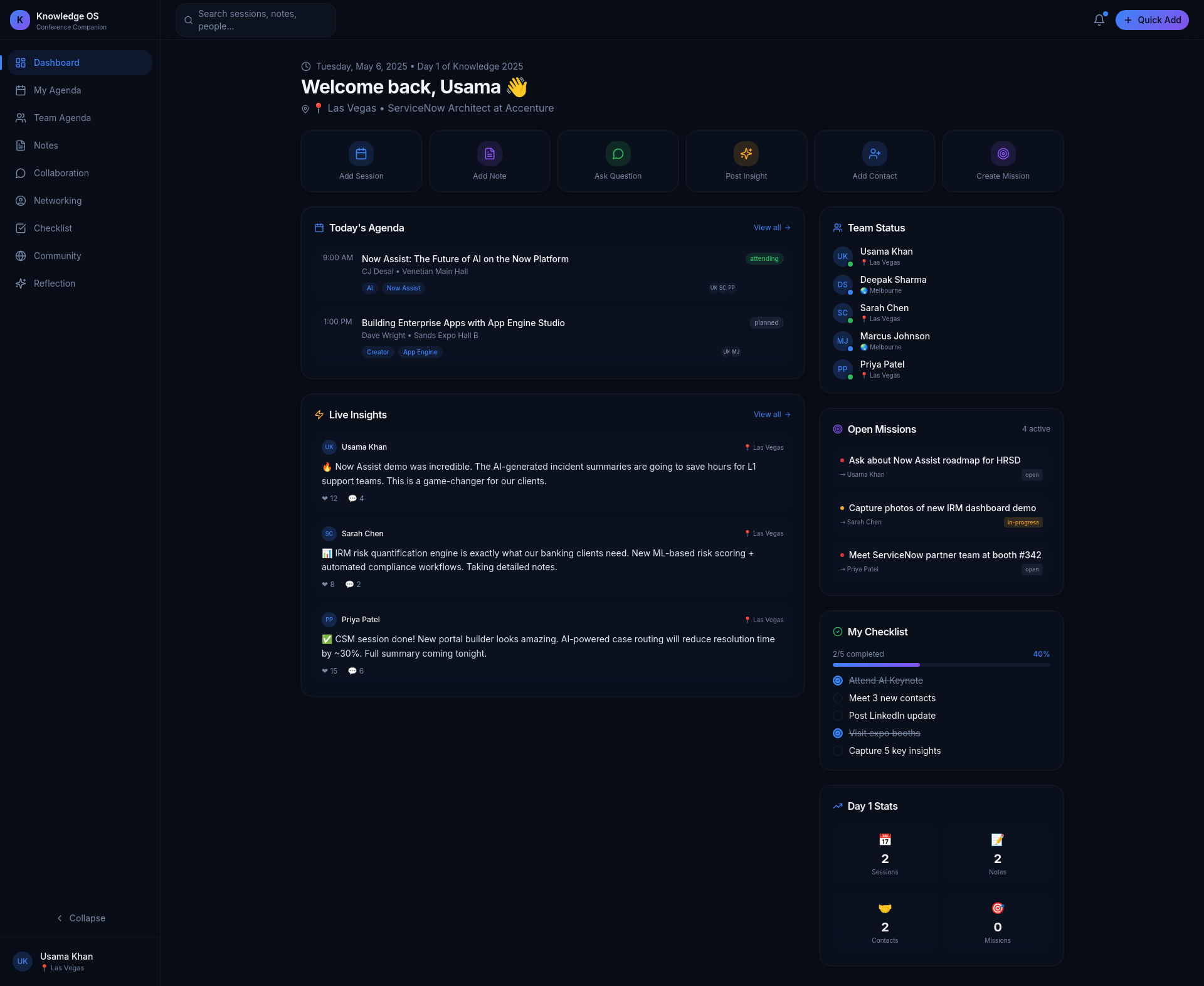The width and height of the screenshot is (1204, 986).
Task: Click the Quick Add button
Action: coord(1152,20)
